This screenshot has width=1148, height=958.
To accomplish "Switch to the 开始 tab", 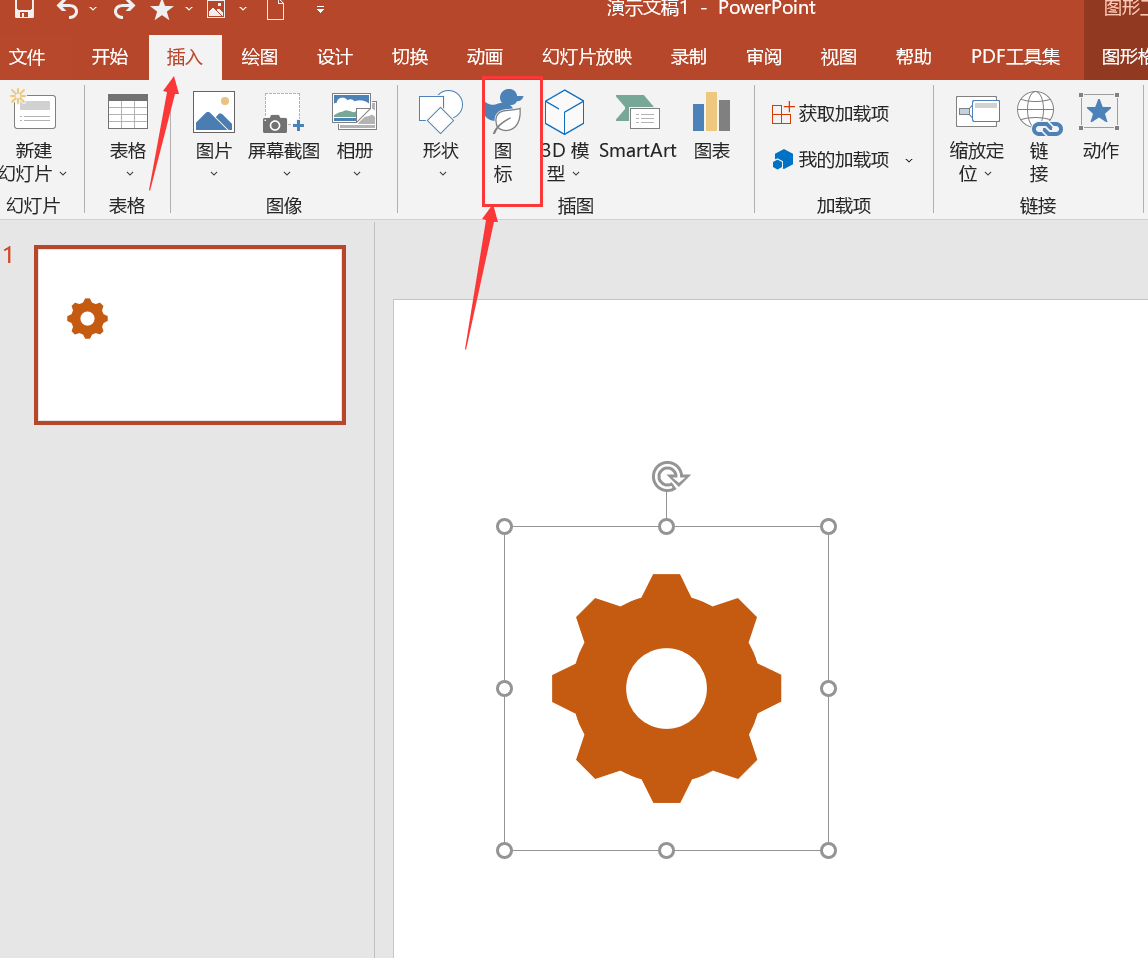I will coord(110,57).
